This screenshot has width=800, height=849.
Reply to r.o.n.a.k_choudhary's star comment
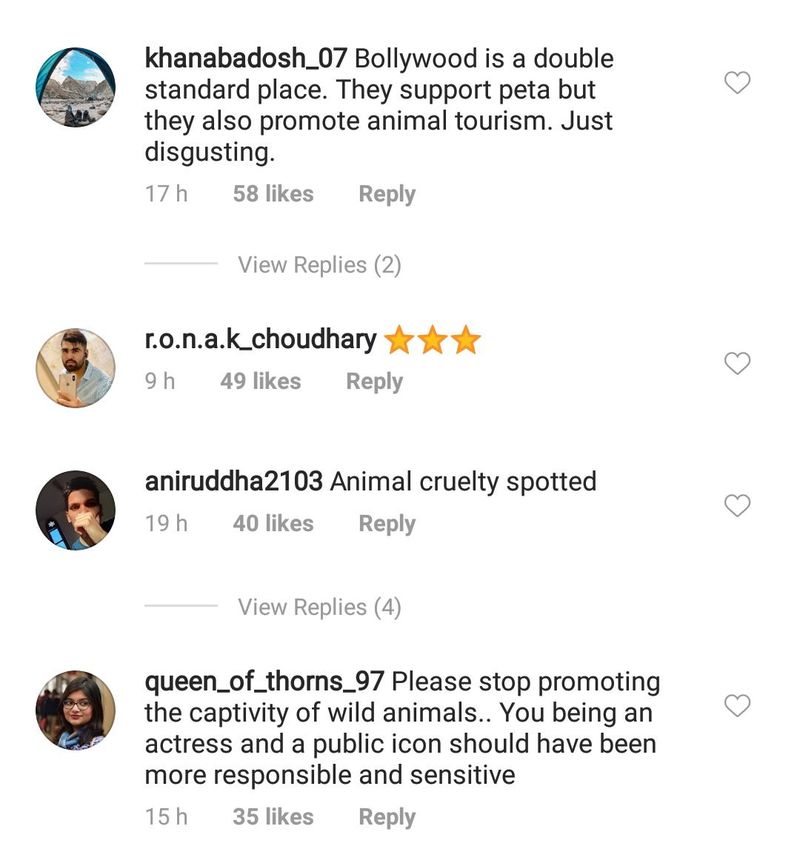click(374, 381)
